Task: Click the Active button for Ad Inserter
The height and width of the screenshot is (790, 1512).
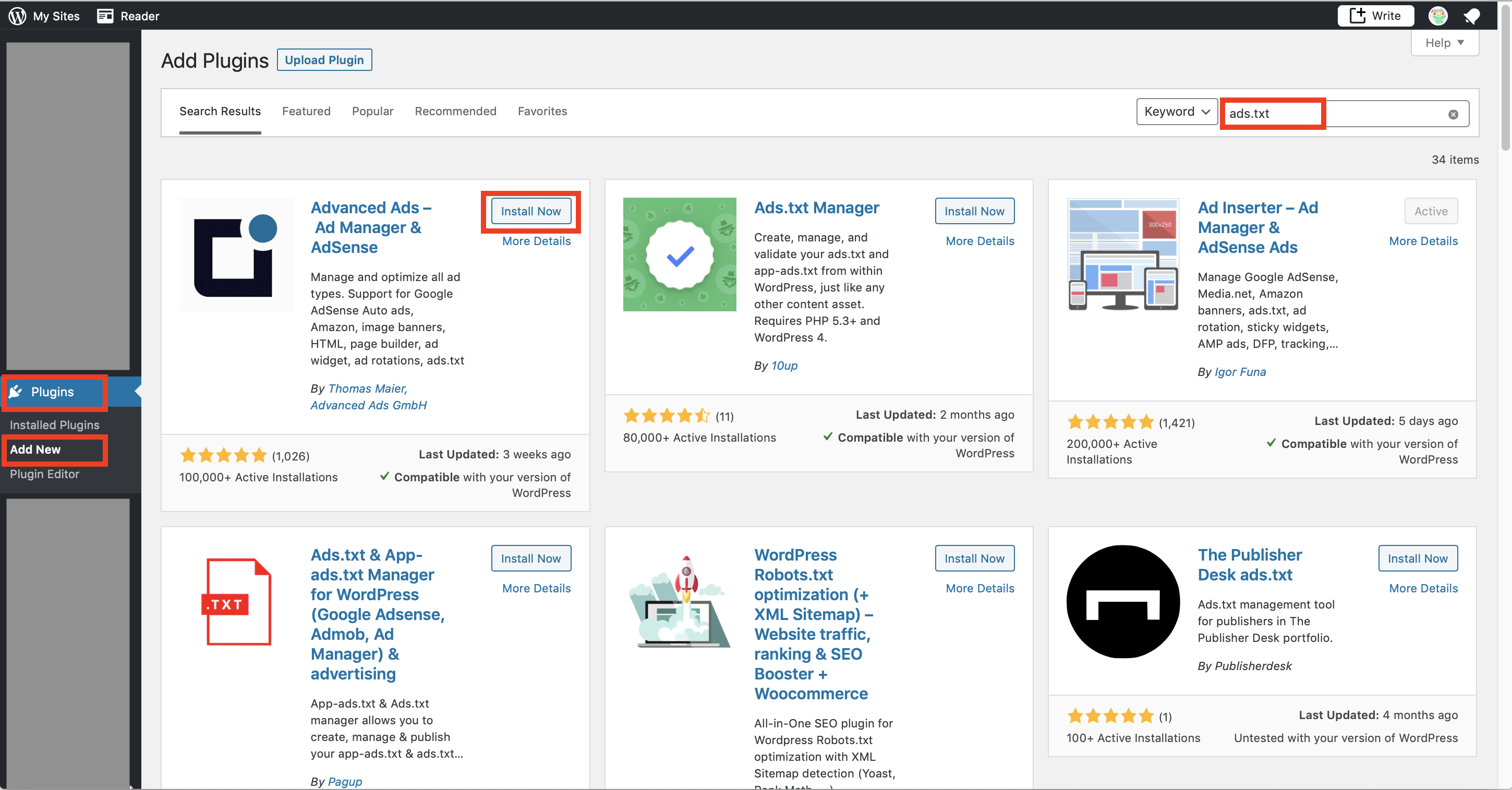Action: pos(1431,211)
